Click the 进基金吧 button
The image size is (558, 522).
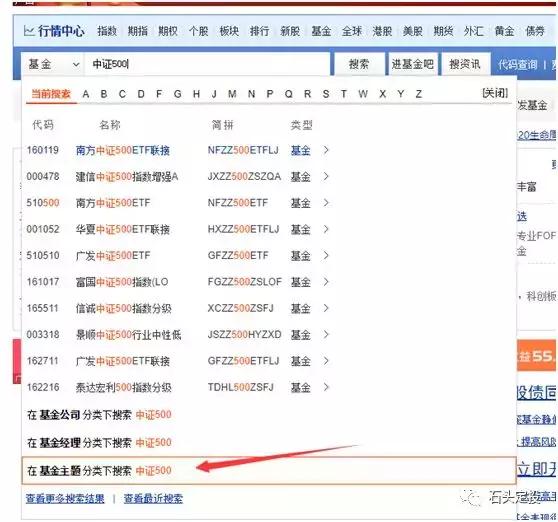[x=413, y=64]
